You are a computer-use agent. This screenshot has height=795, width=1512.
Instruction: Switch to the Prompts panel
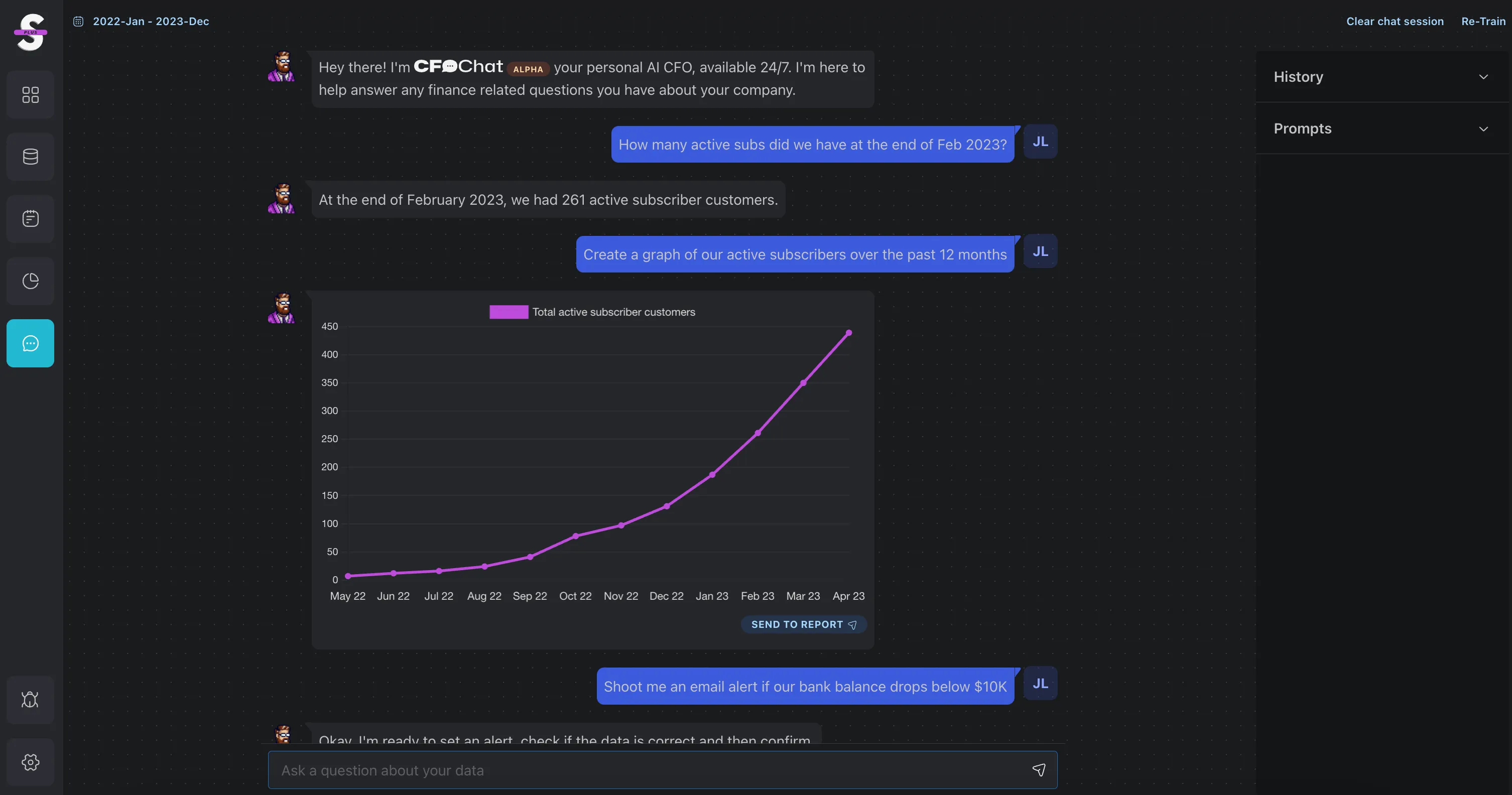(x=1303, y=128)
